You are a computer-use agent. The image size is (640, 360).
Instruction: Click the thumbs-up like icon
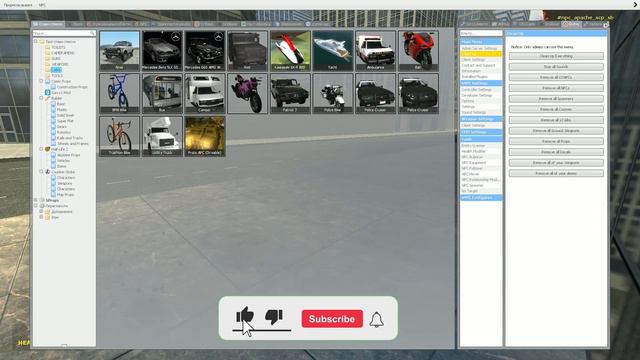coord(245,316)
